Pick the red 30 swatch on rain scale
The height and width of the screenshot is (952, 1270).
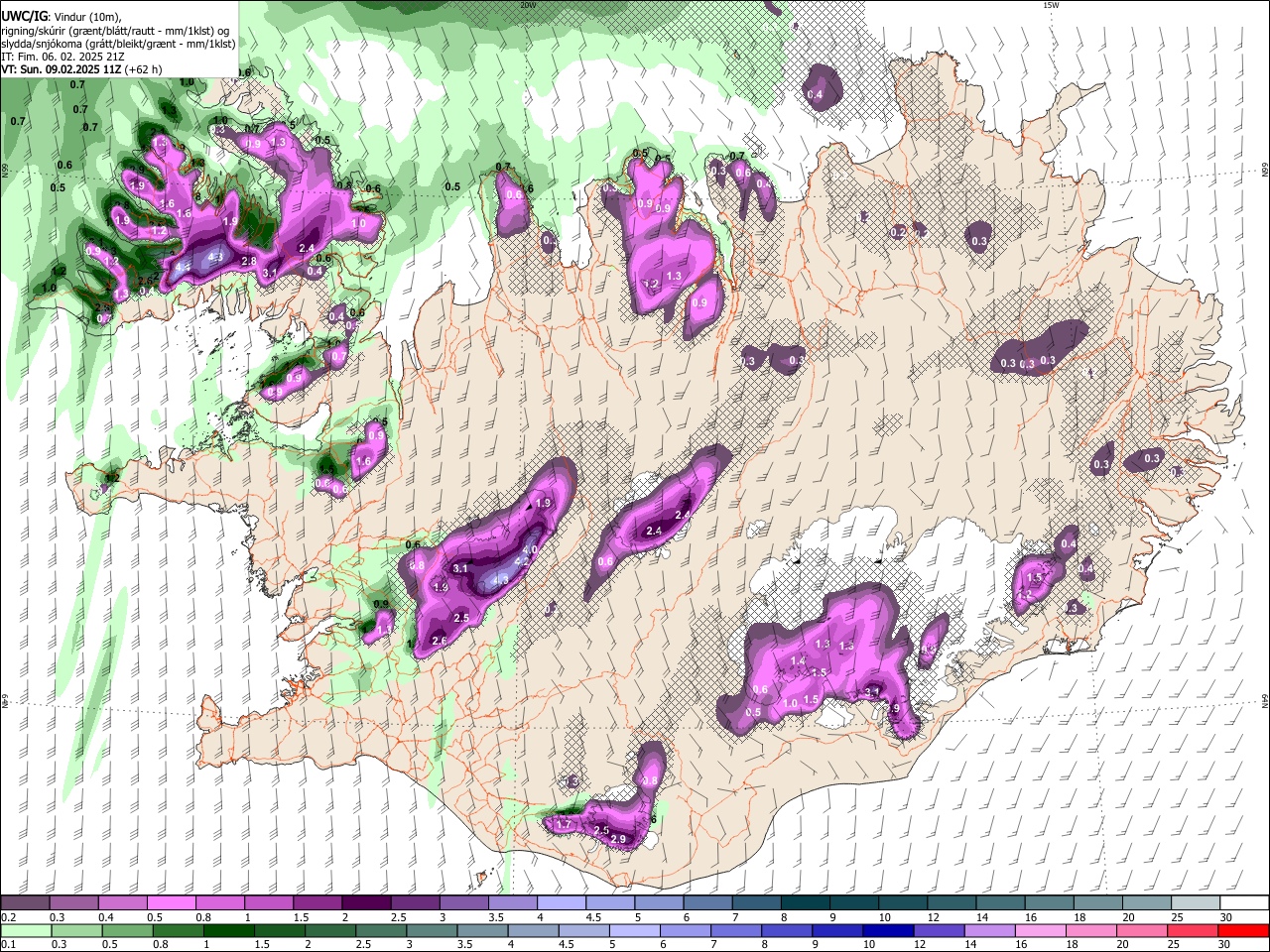[1243, 930]
